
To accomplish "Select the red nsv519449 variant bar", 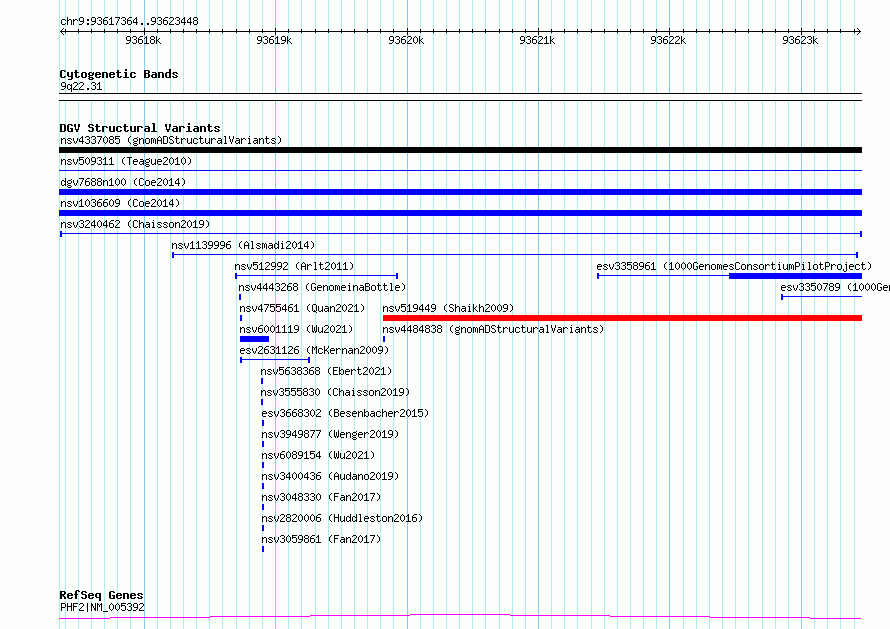I will (x=622, y=318).
